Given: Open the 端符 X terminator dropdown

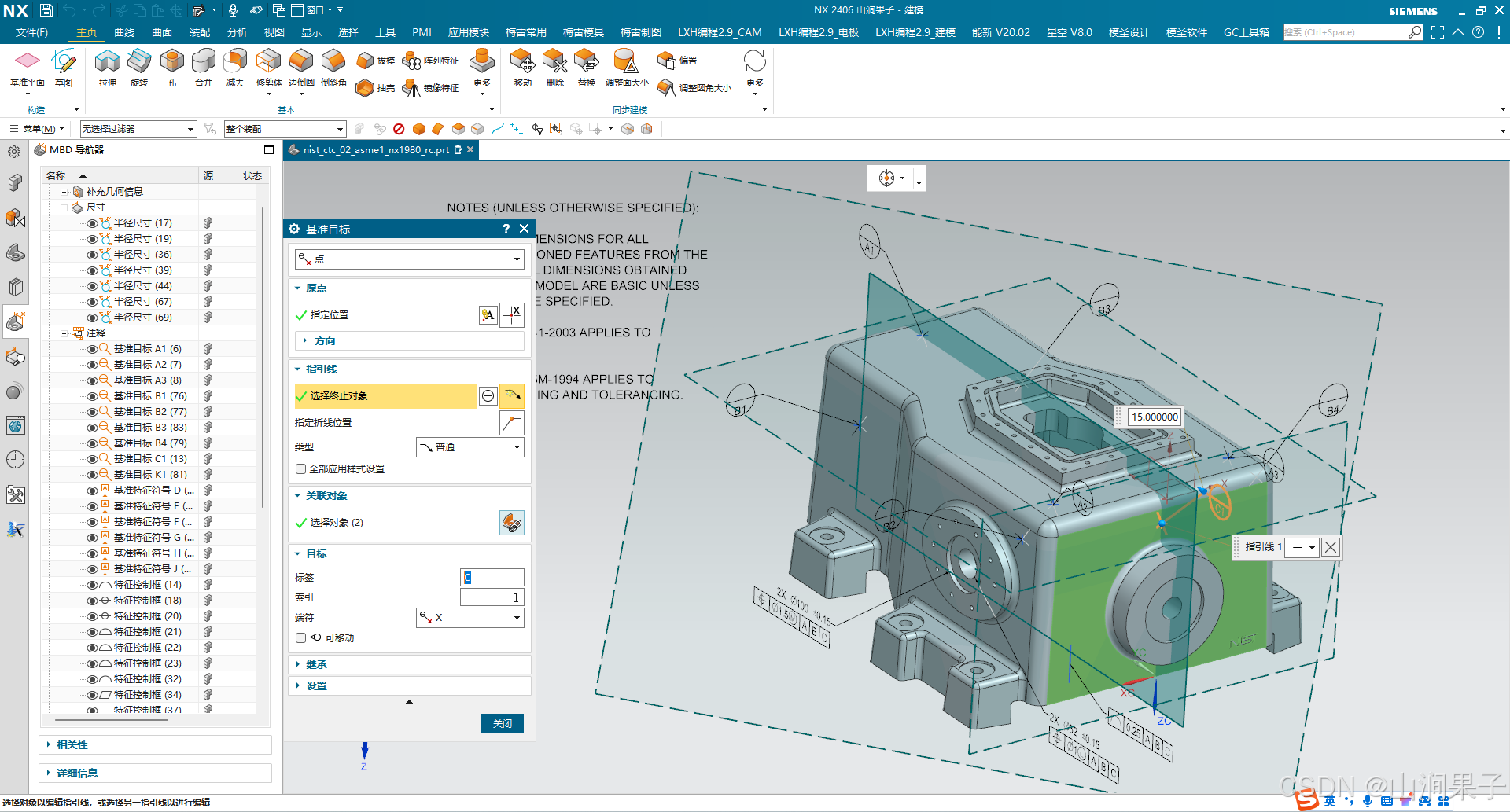Looking at the screenshot, I should pos(470,618).
